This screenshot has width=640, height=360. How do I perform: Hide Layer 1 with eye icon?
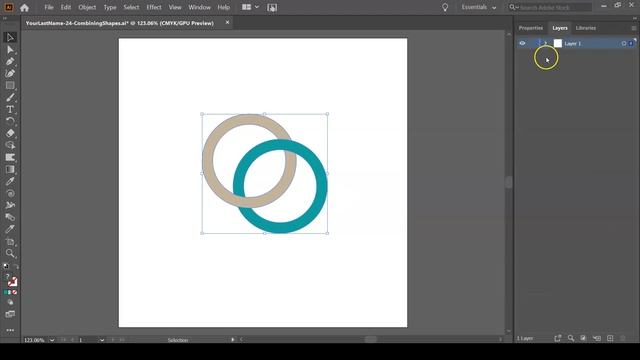pyautogui.click(x=522, y=43)
